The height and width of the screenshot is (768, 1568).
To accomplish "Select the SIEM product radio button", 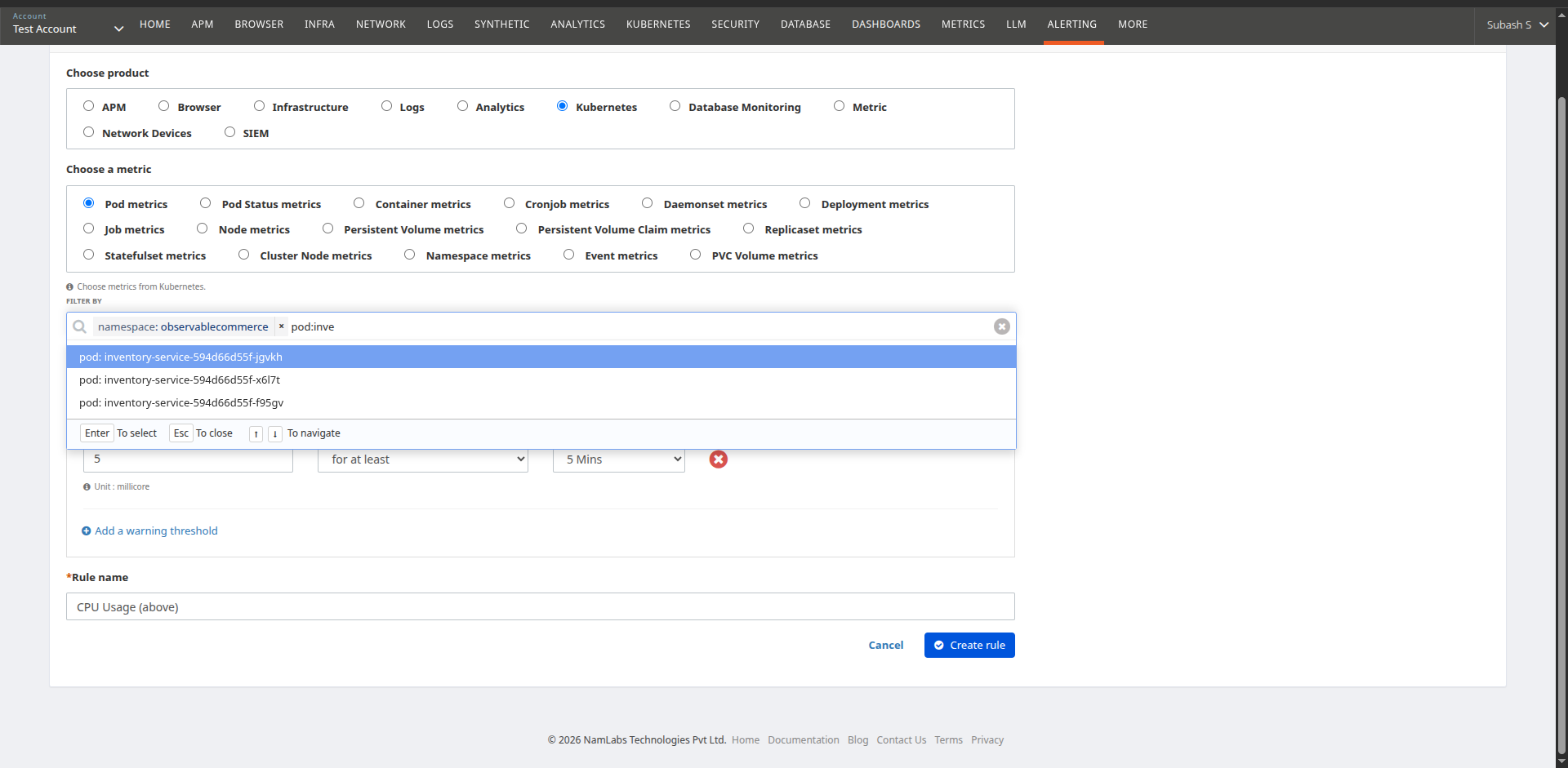I will 229,132.
